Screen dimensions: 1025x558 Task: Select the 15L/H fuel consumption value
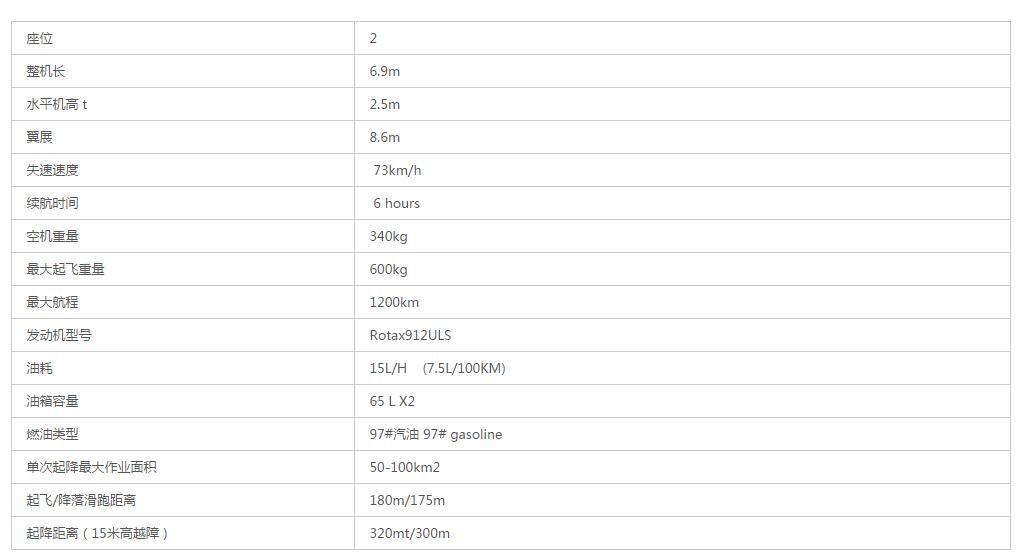(x=388, y=368)
